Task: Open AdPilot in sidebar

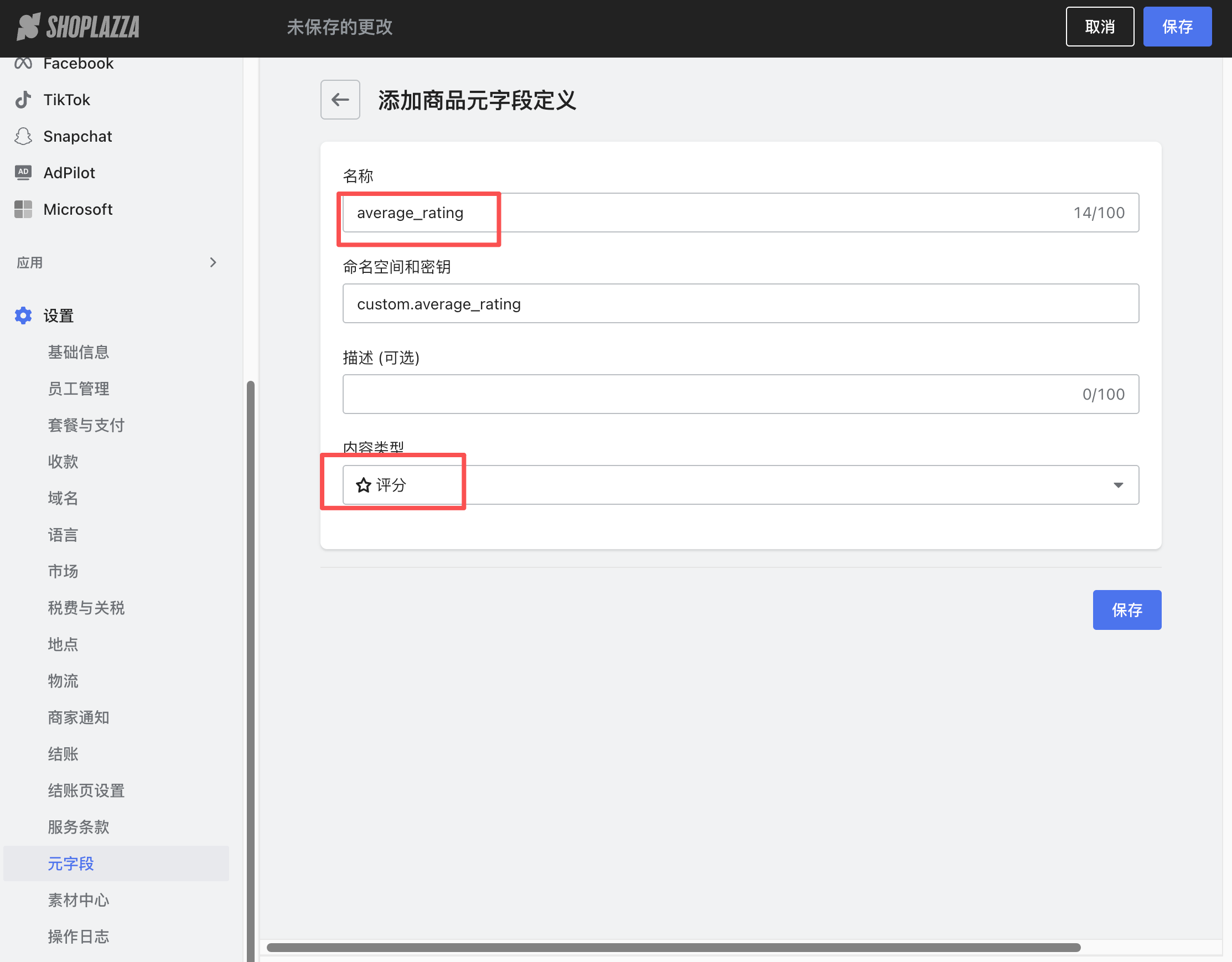Action: (x=69, y=173)
